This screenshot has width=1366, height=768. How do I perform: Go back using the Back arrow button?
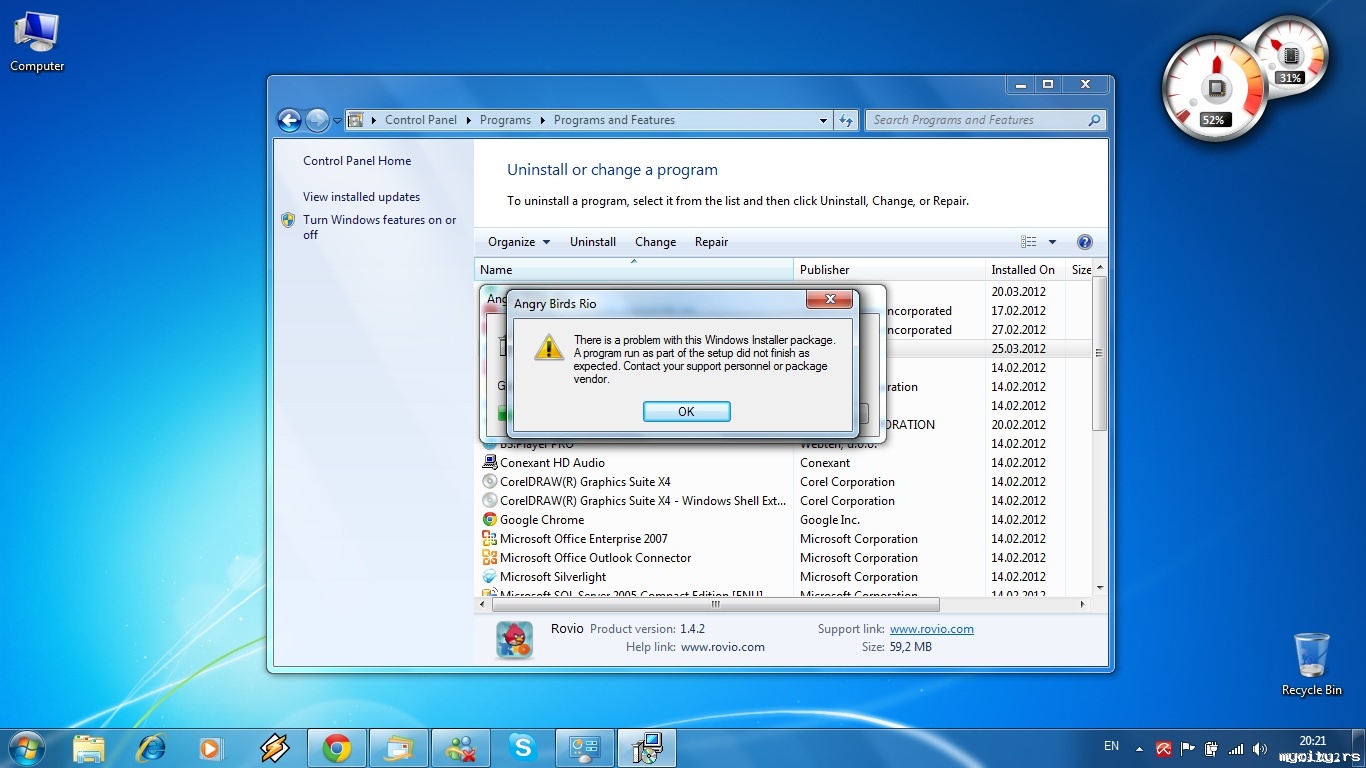289,120
